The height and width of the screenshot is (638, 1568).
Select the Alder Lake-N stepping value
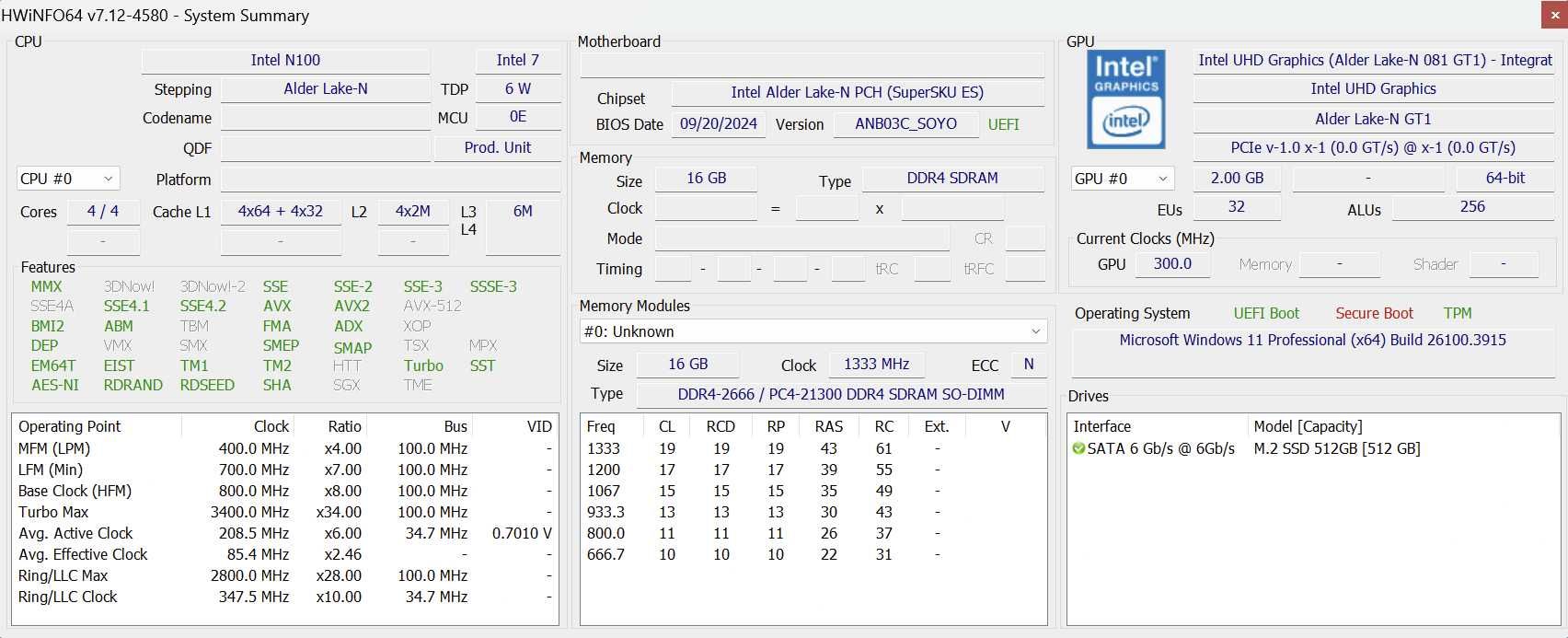pyautogui.click(x=326, y=88)
